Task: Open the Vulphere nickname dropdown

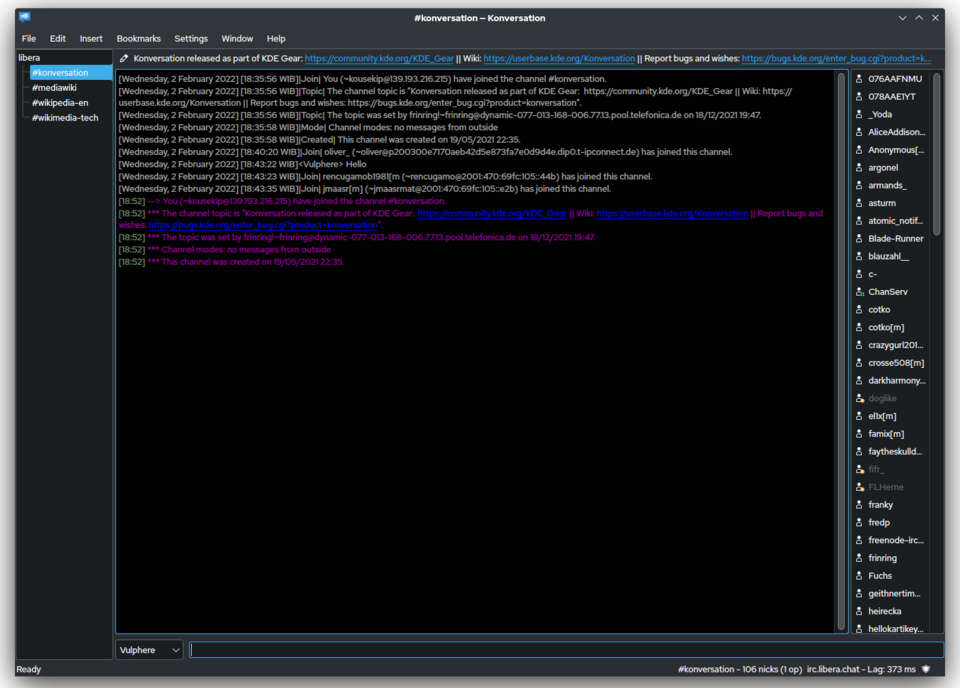Action: coord(149,650)
